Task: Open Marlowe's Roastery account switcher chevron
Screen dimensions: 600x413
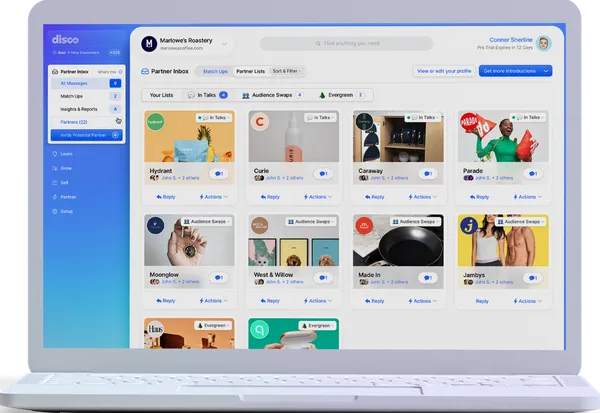Action: coord(225,44)
